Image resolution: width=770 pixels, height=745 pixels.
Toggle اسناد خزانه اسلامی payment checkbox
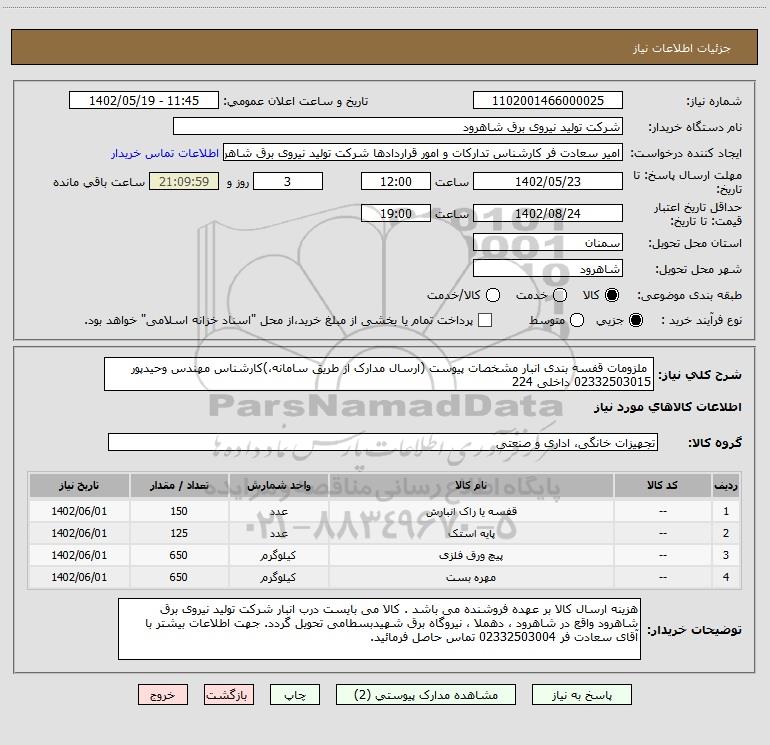click(x=485, y=320)
